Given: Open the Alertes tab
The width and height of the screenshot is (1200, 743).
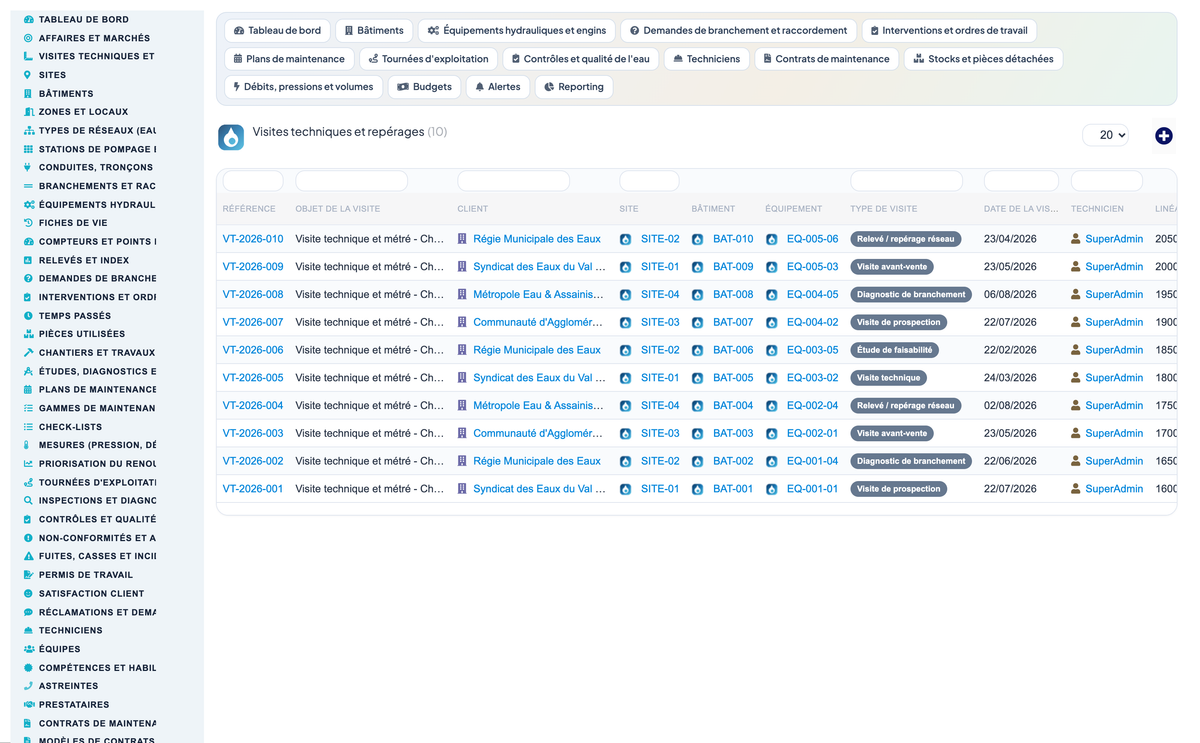Looking at the screenshot, I should pos(498,87).
